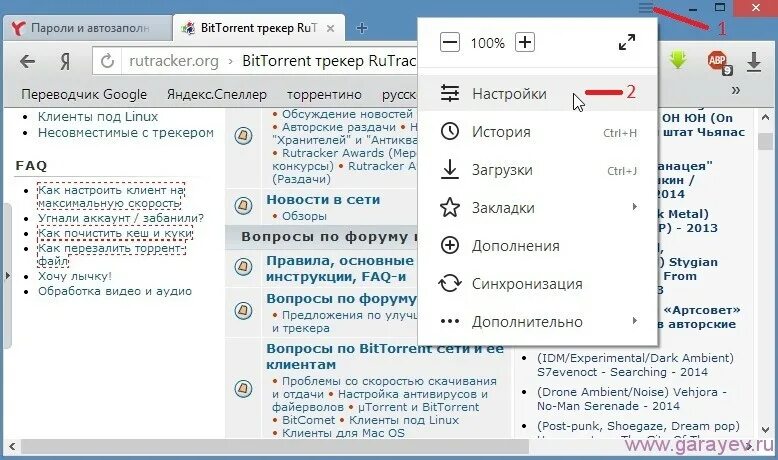
Task: Close the BitTorrent tracker tab
Action: [330, 28]
